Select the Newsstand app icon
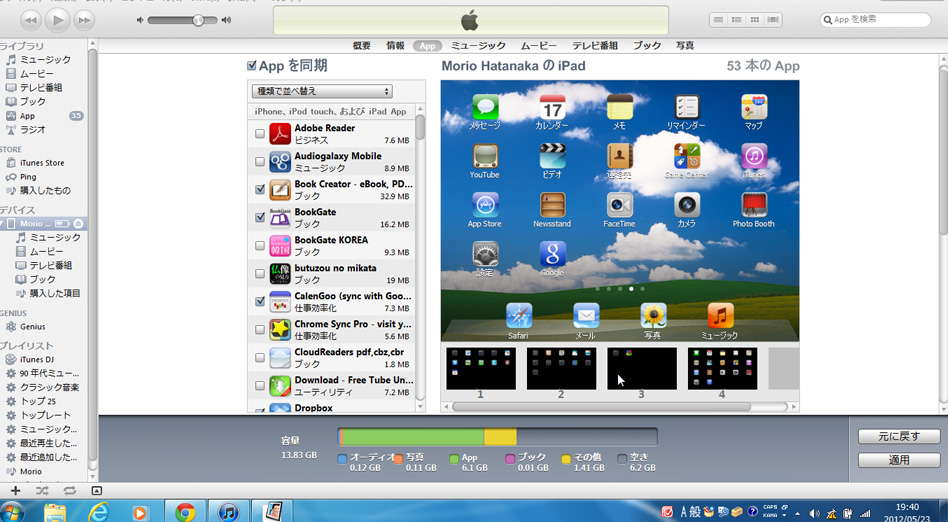This screenshot has height=522, width=948. pos(553,206)
